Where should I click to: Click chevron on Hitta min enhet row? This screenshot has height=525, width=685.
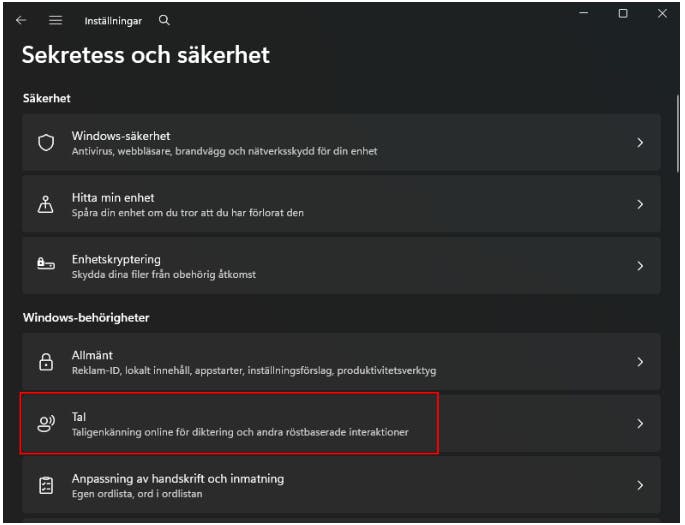tap(640, 205)
